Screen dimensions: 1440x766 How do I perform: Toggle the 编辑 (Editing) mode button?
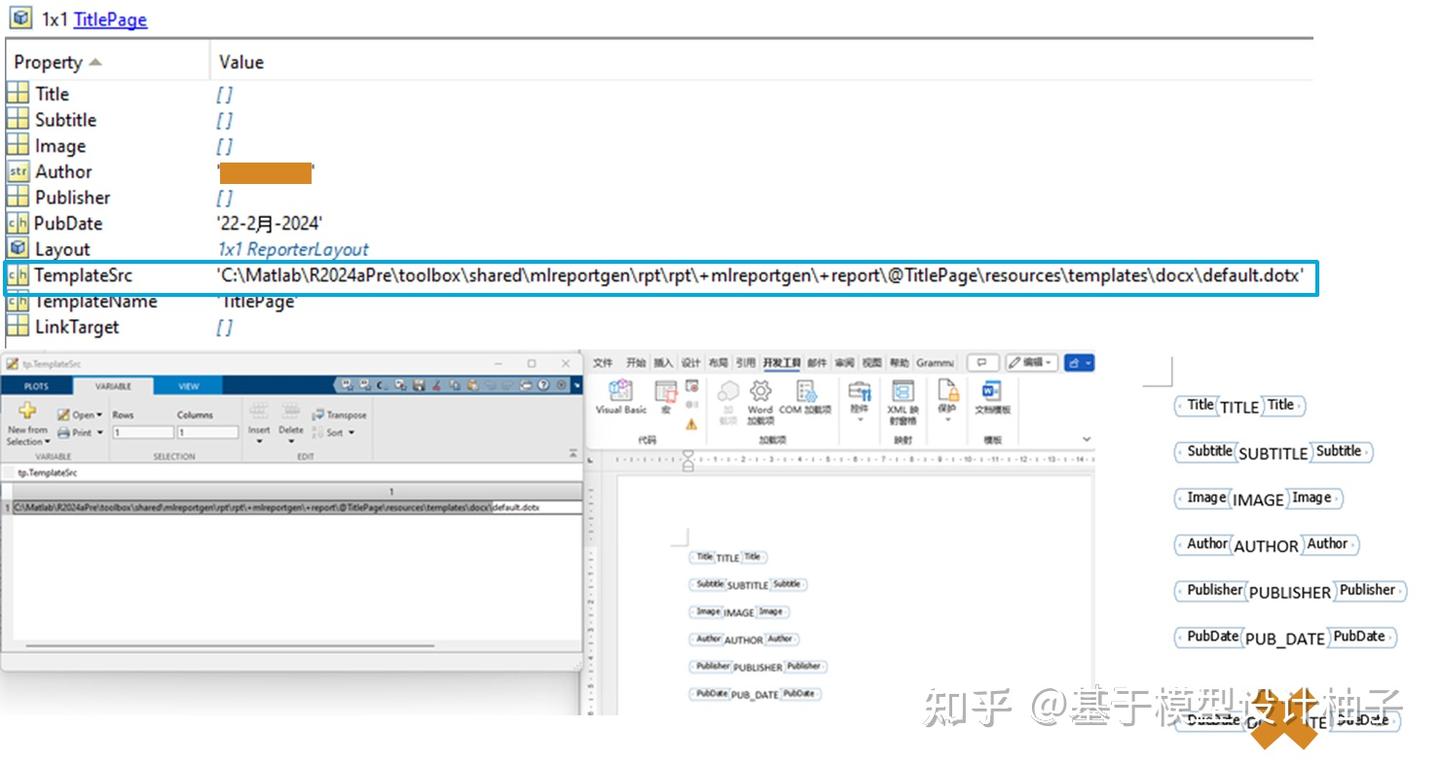coord(1032,362)
